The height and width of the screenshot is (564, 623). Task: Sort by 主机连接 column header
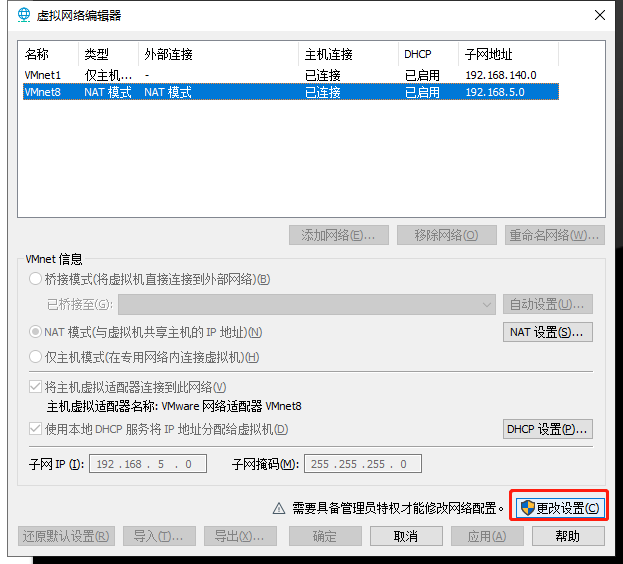point(348,54)
